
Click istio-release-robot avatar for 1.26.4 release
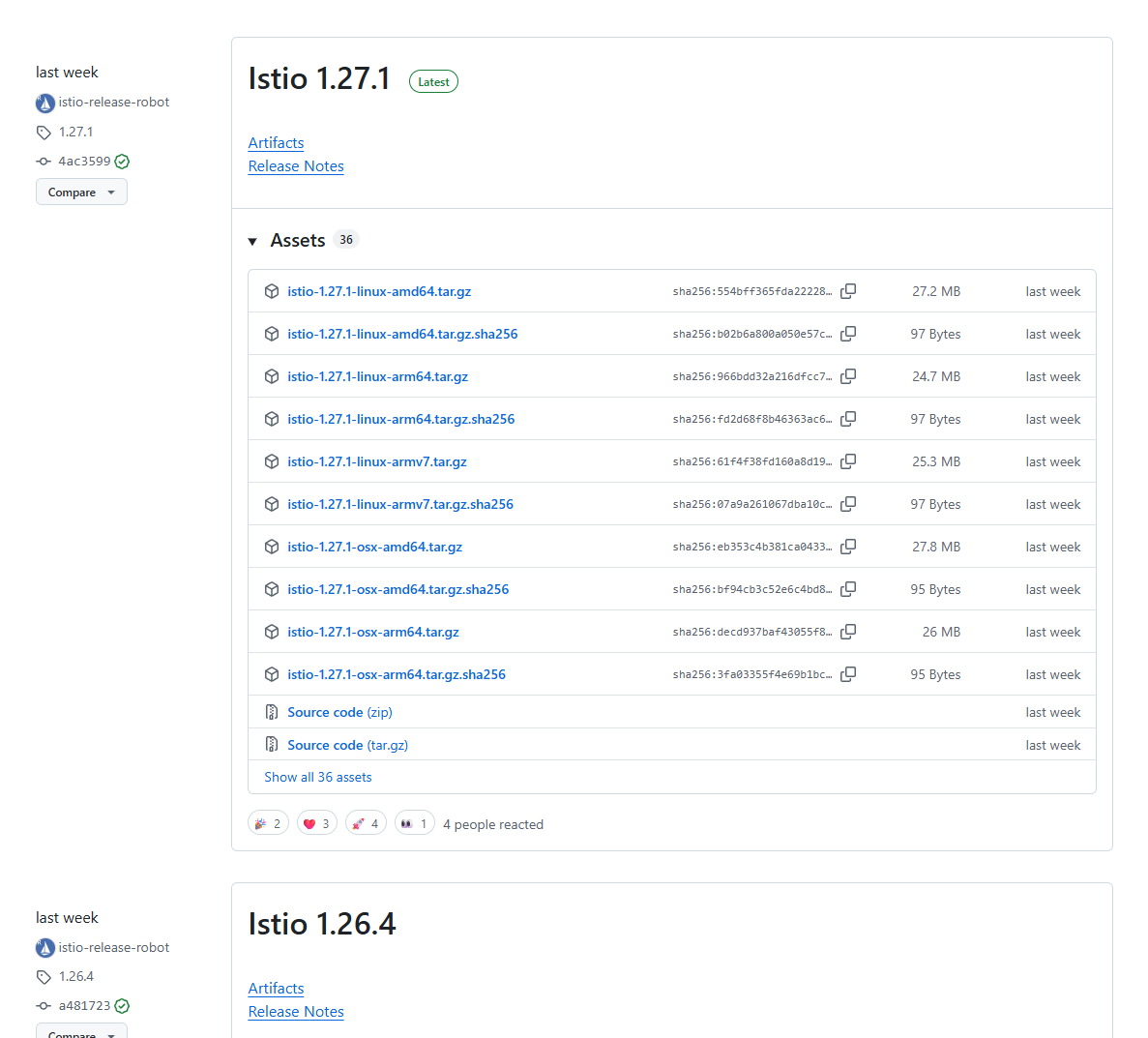[x=44, y=947]
